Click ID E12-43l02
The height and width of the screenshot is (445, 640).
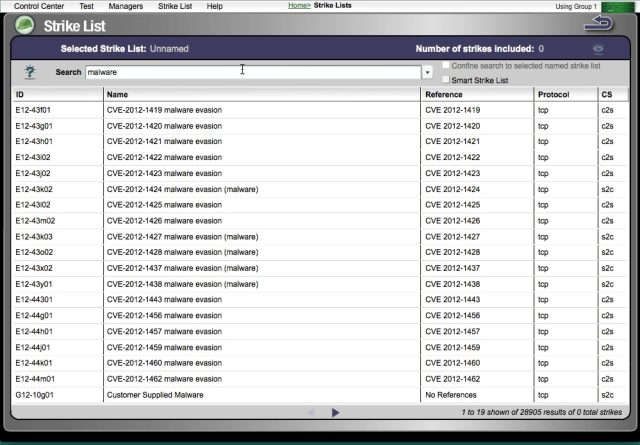click(33, 205)
